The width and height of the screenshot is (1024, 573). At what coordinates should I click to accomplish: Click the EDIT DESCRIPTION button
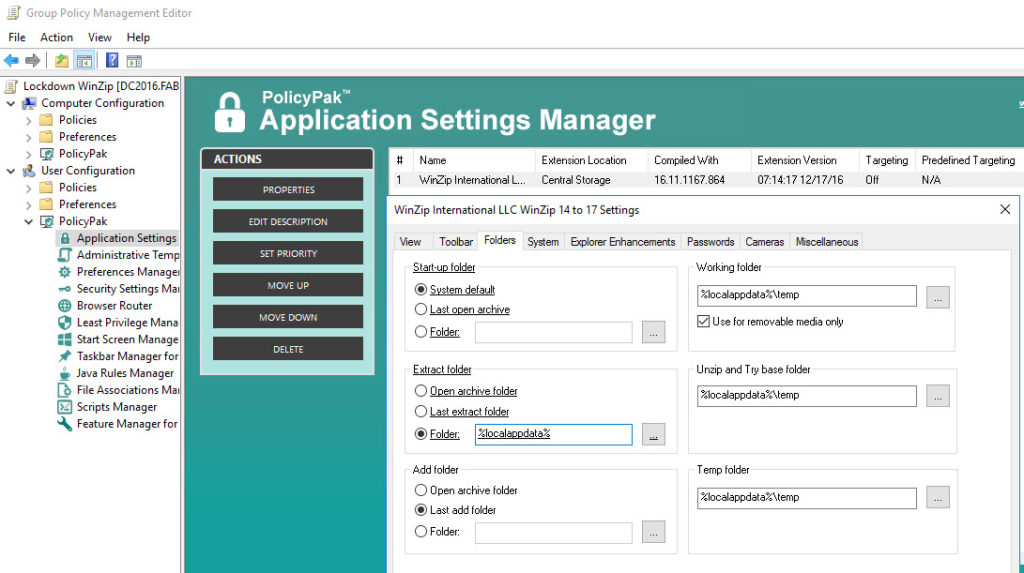(288, 221)
